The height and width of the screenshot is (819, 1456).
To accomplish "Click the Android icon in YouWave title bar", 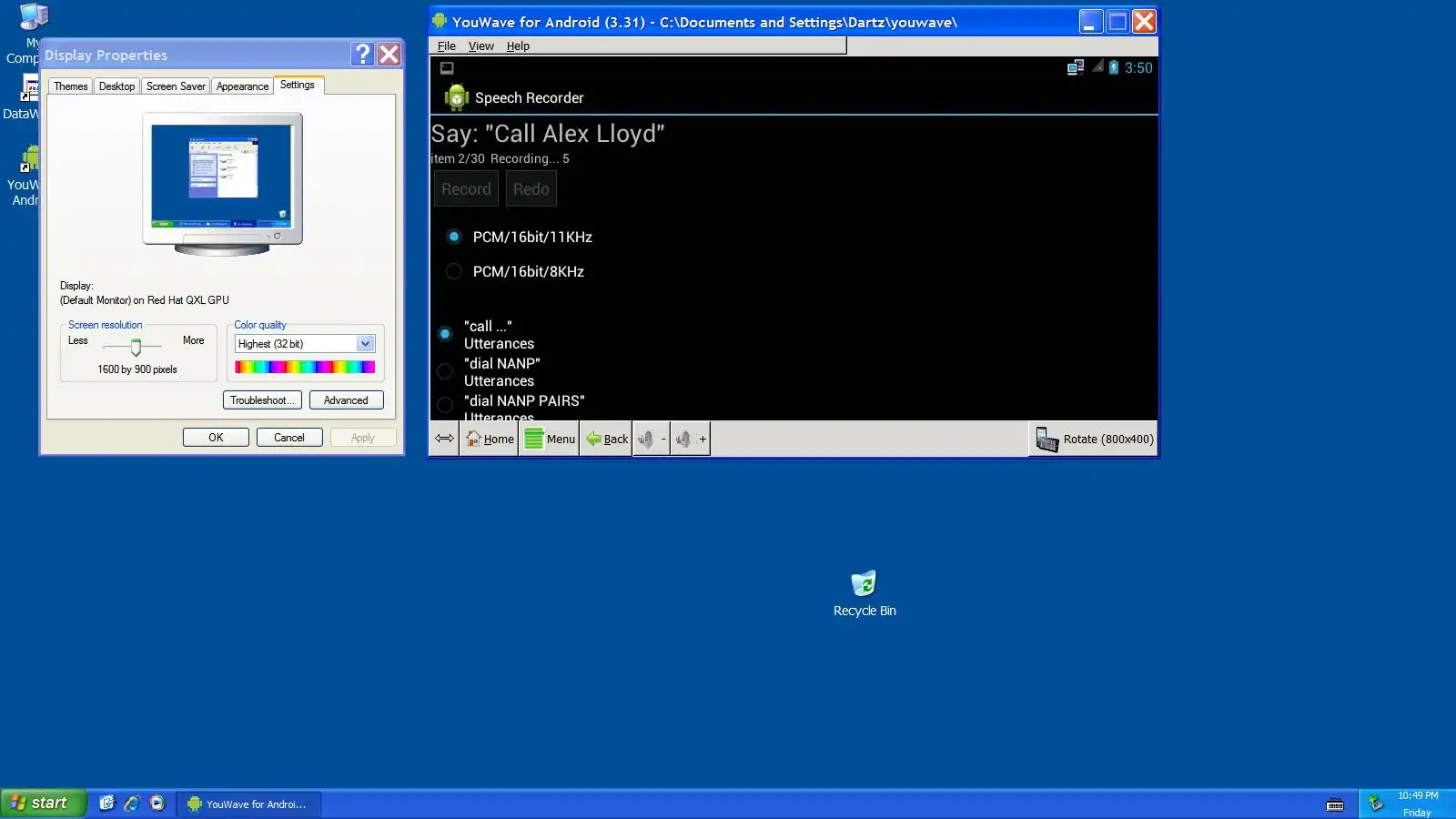I will pos(440,21).
